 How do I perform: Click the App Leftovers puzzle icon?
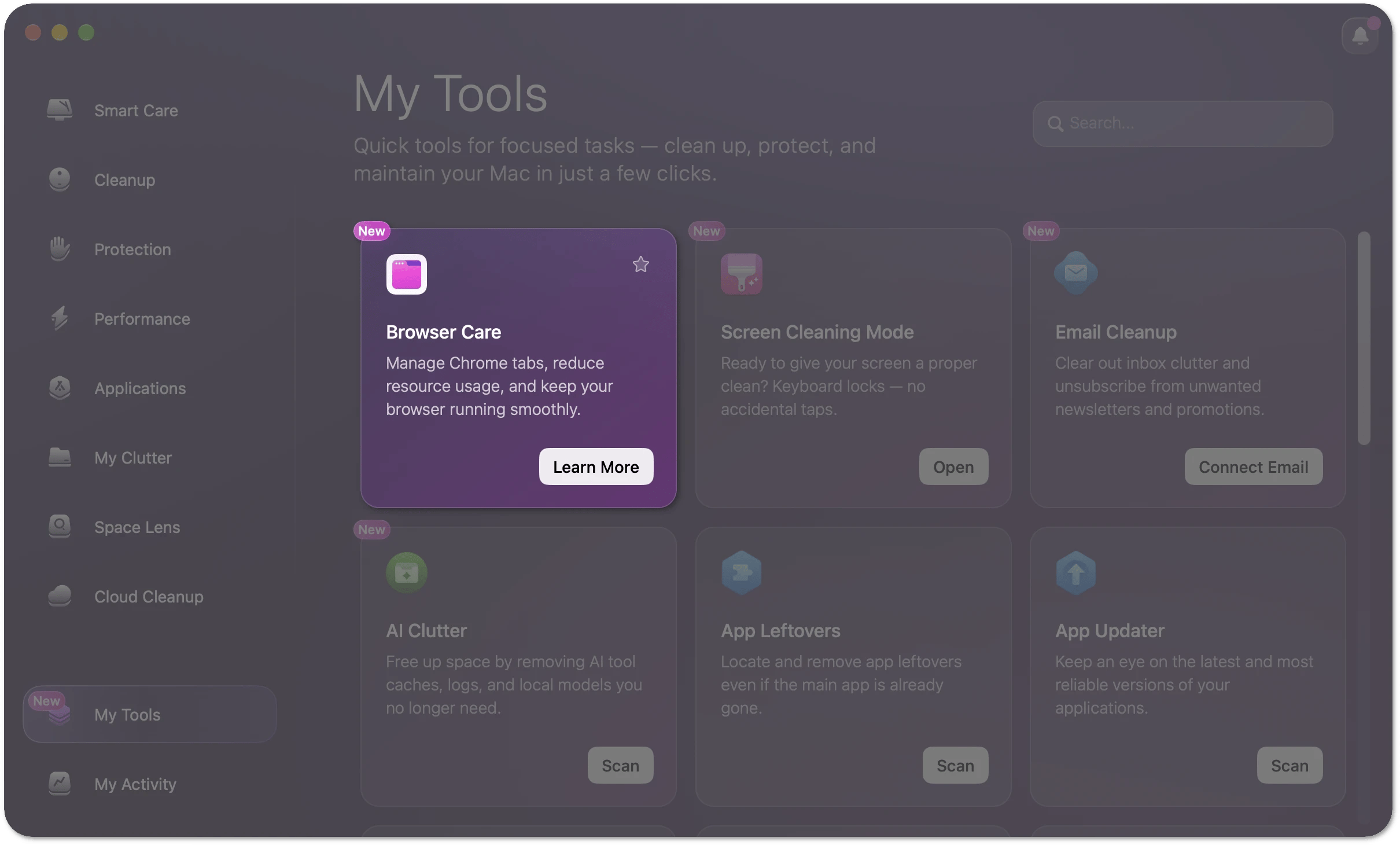click(x=742, y=573)
